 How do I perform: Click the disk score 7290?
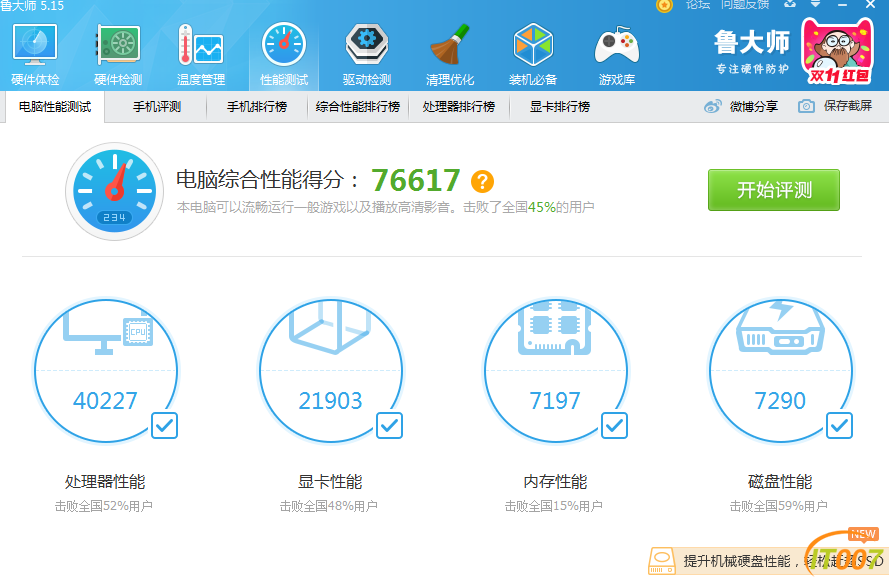pos(780,401)
